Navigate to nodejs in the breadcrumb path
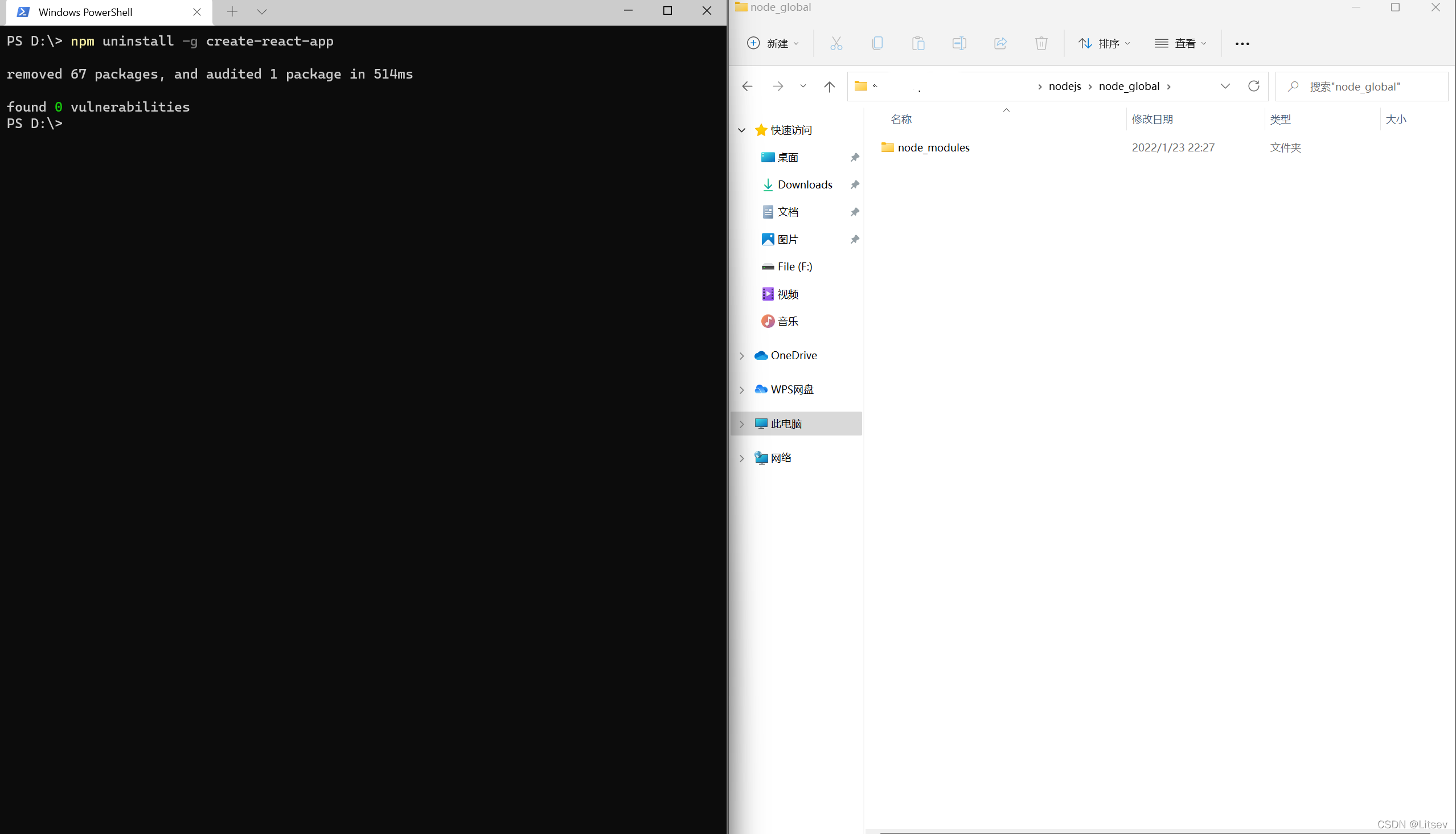 pos(1064,86)
